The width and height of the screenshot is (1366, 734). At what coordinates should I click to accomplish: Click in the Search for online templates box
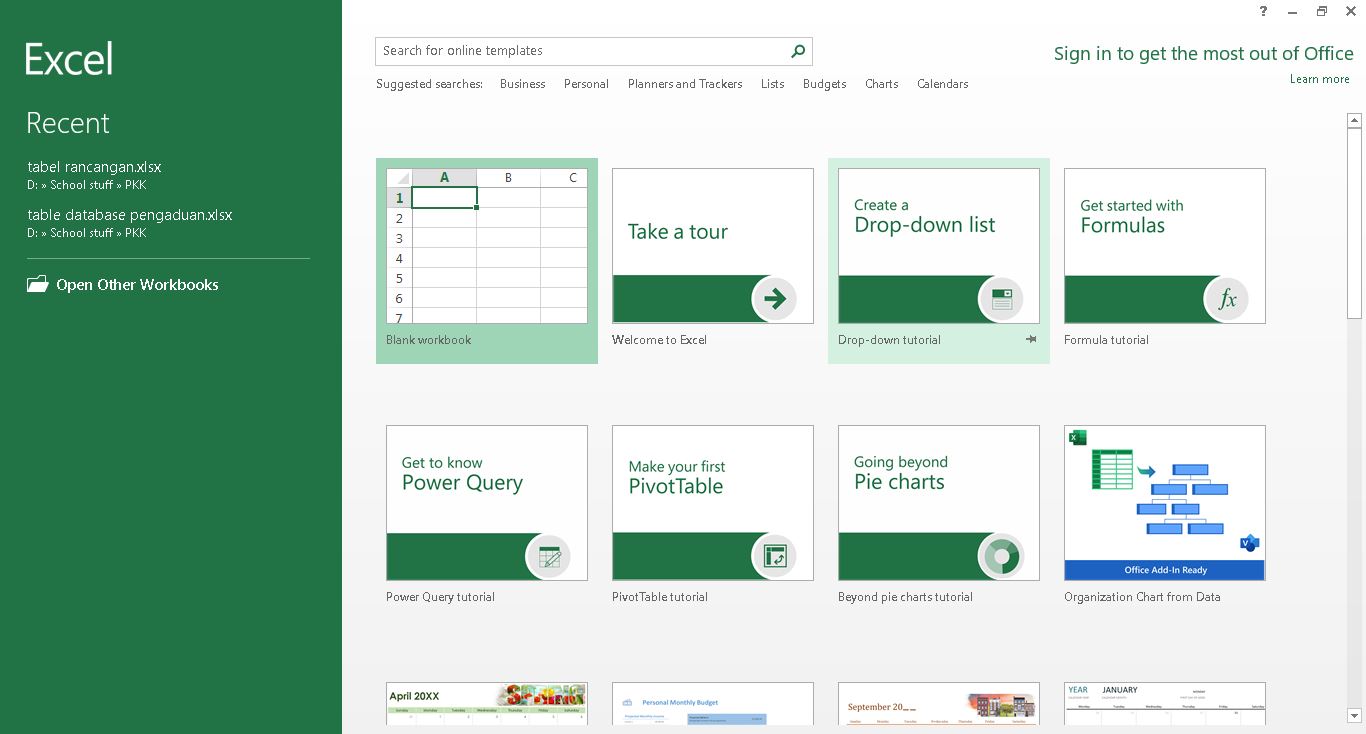pos(580,51)
